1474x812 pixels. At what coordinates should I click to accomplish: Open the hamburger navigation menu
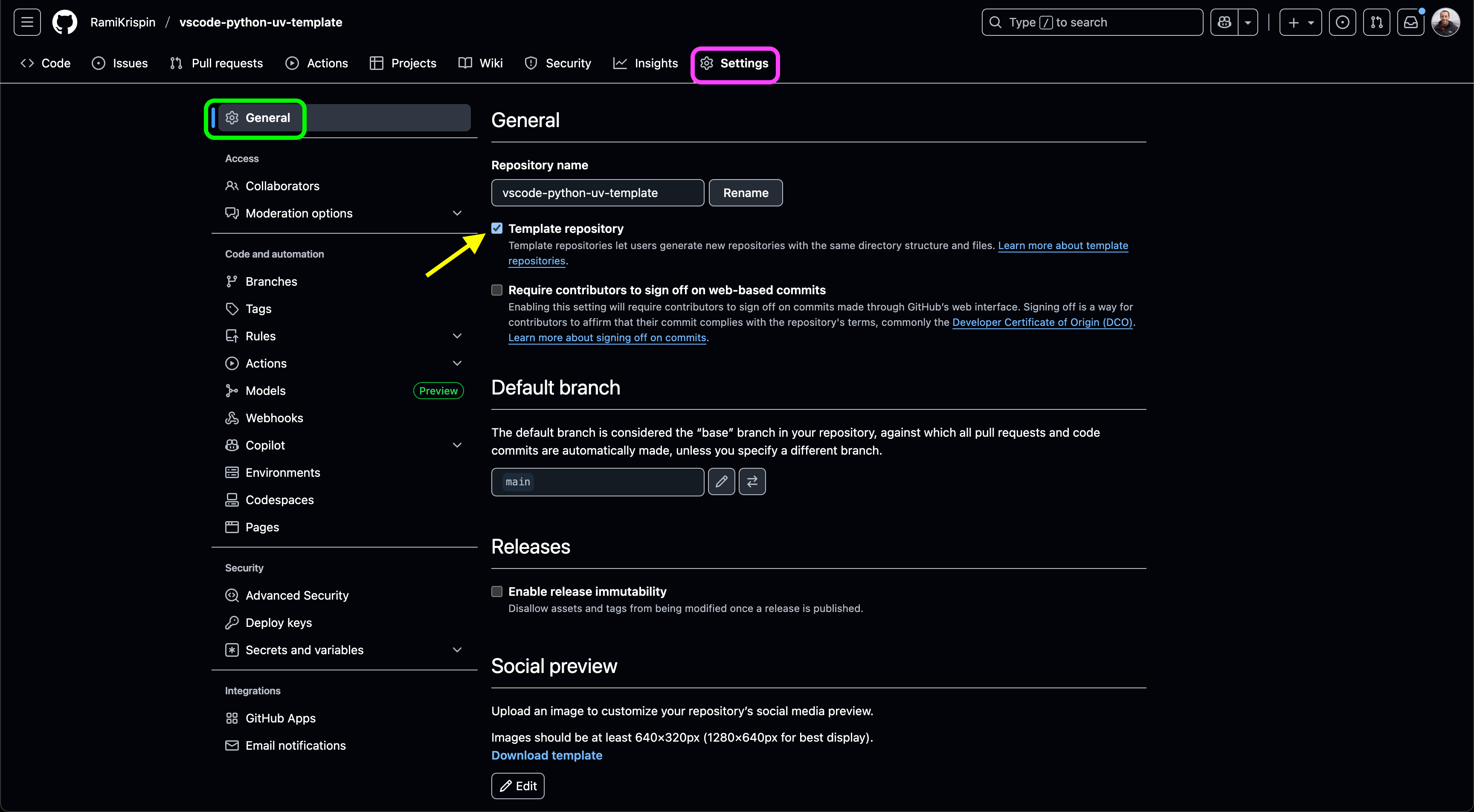click(27, 22)
